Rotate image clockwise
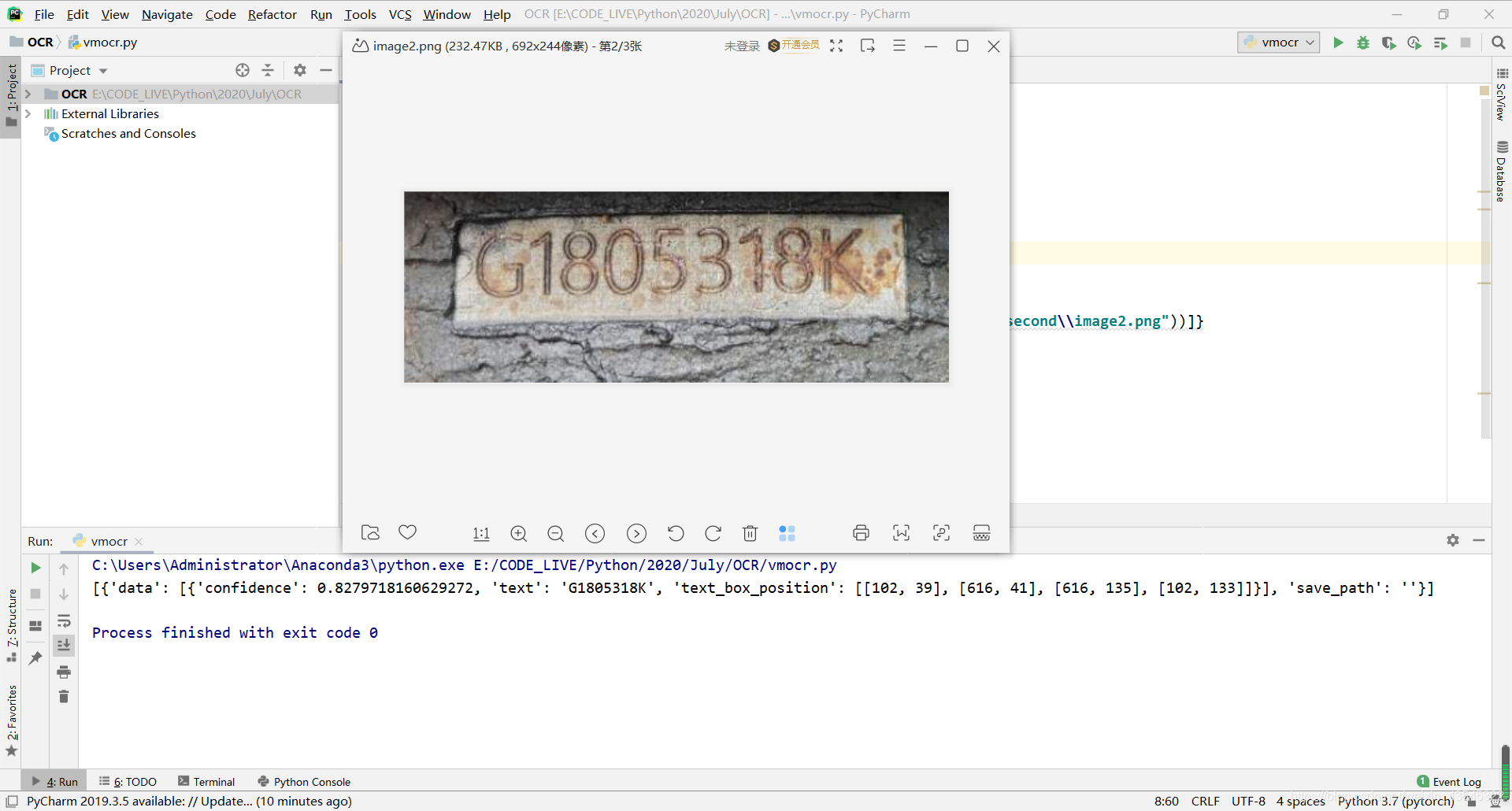 coord(713,534)
